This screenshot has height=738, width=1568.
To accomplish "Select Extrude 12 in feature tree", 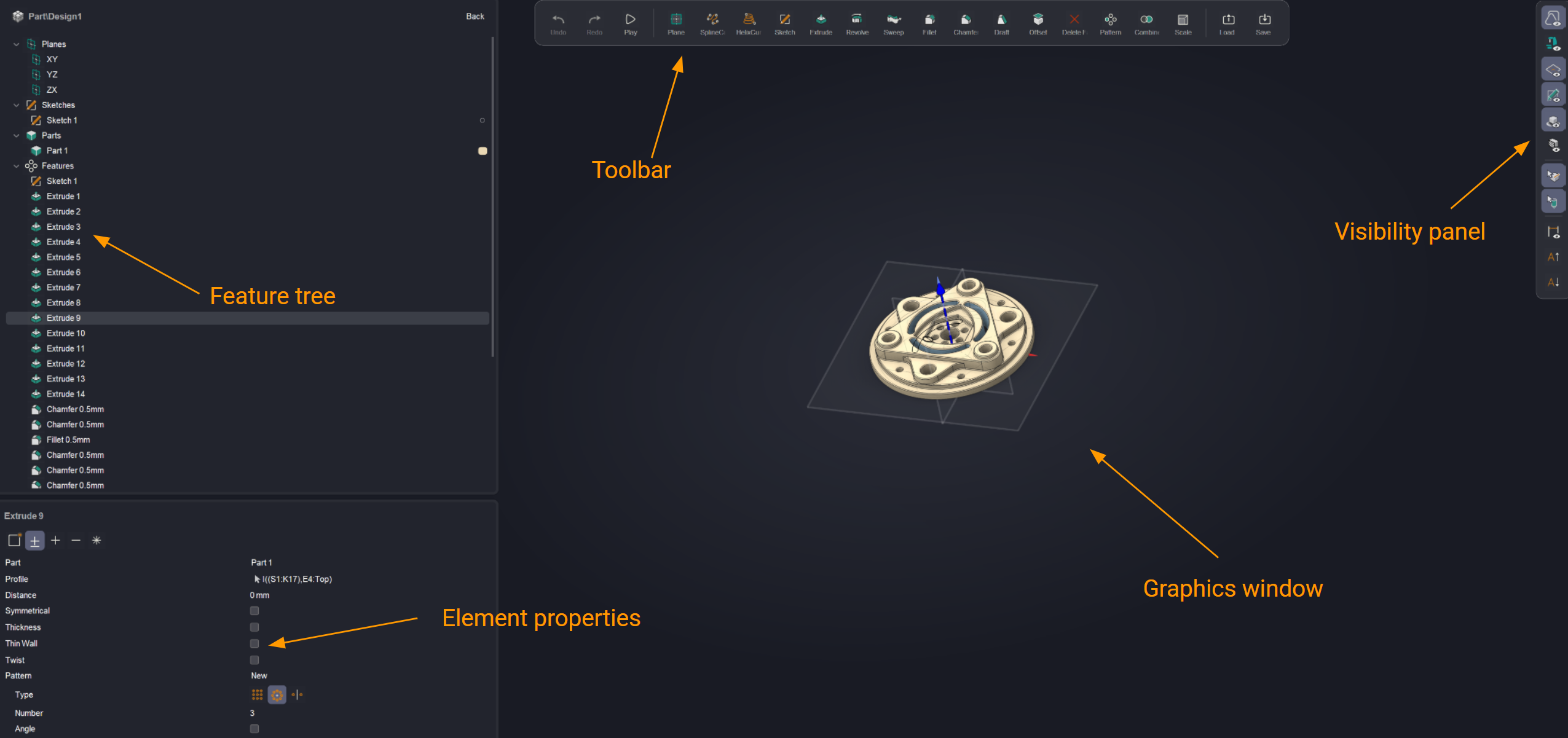I will (66, 364).
